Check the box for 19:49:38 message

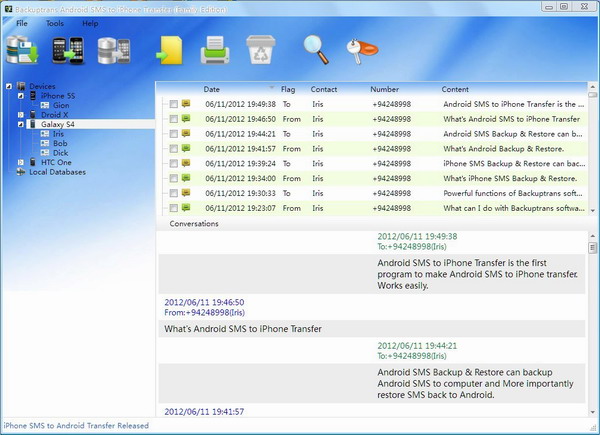coord(174,104)
